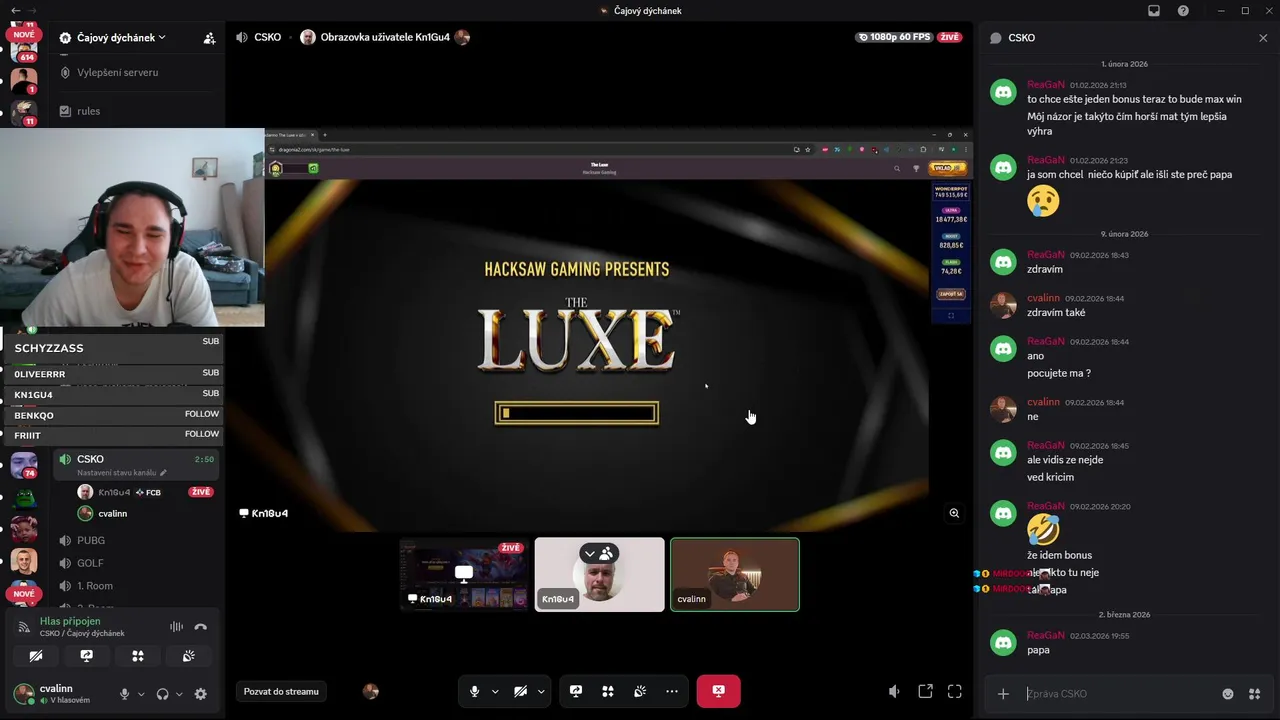Image resolution: width=1280 pixels, height=720 pixels.
Task: Open the apps icon beside the emoji picker
Action: [x=1254, y=694]
